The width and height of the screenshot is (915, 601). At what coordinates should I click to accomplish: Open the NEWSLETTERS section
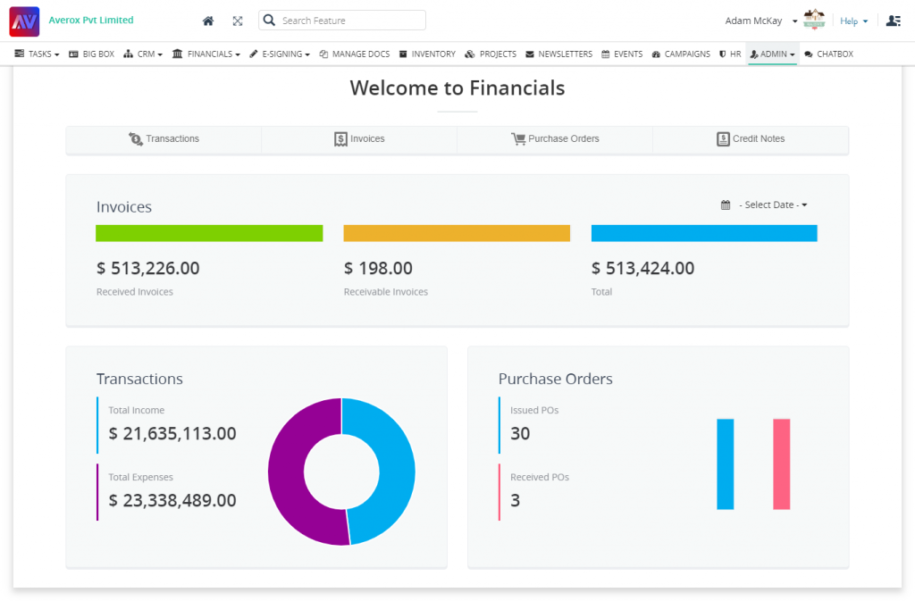tap(558, 54)
